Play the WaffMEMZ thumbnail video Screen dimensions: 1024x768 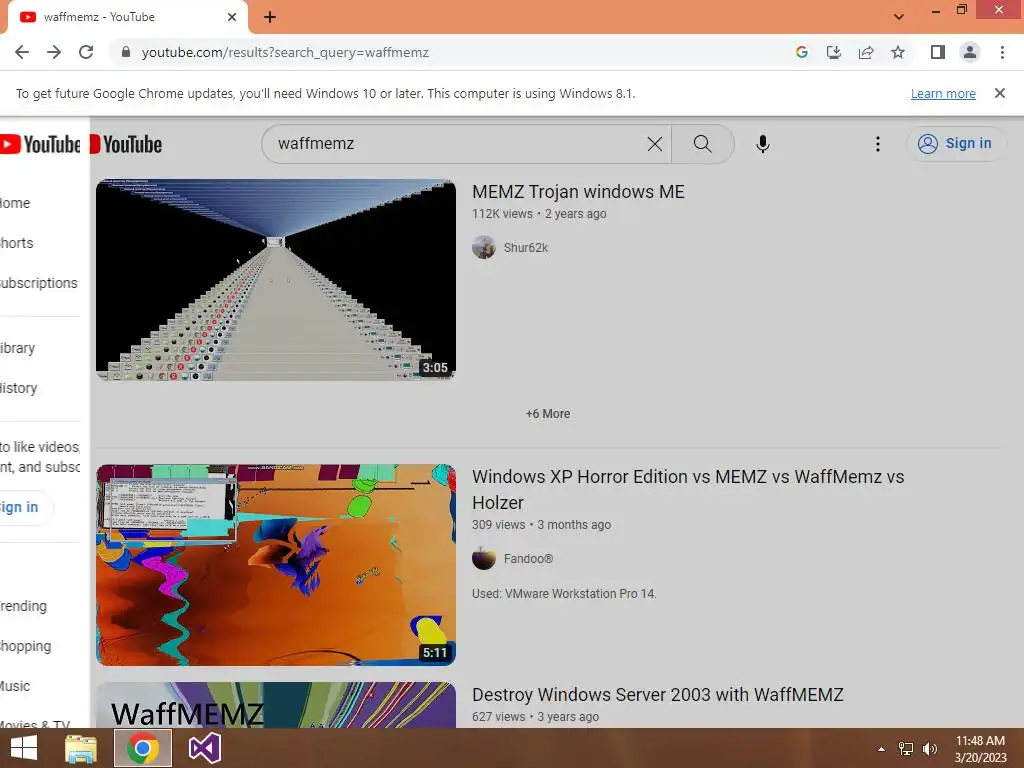(x=276, y=705)
